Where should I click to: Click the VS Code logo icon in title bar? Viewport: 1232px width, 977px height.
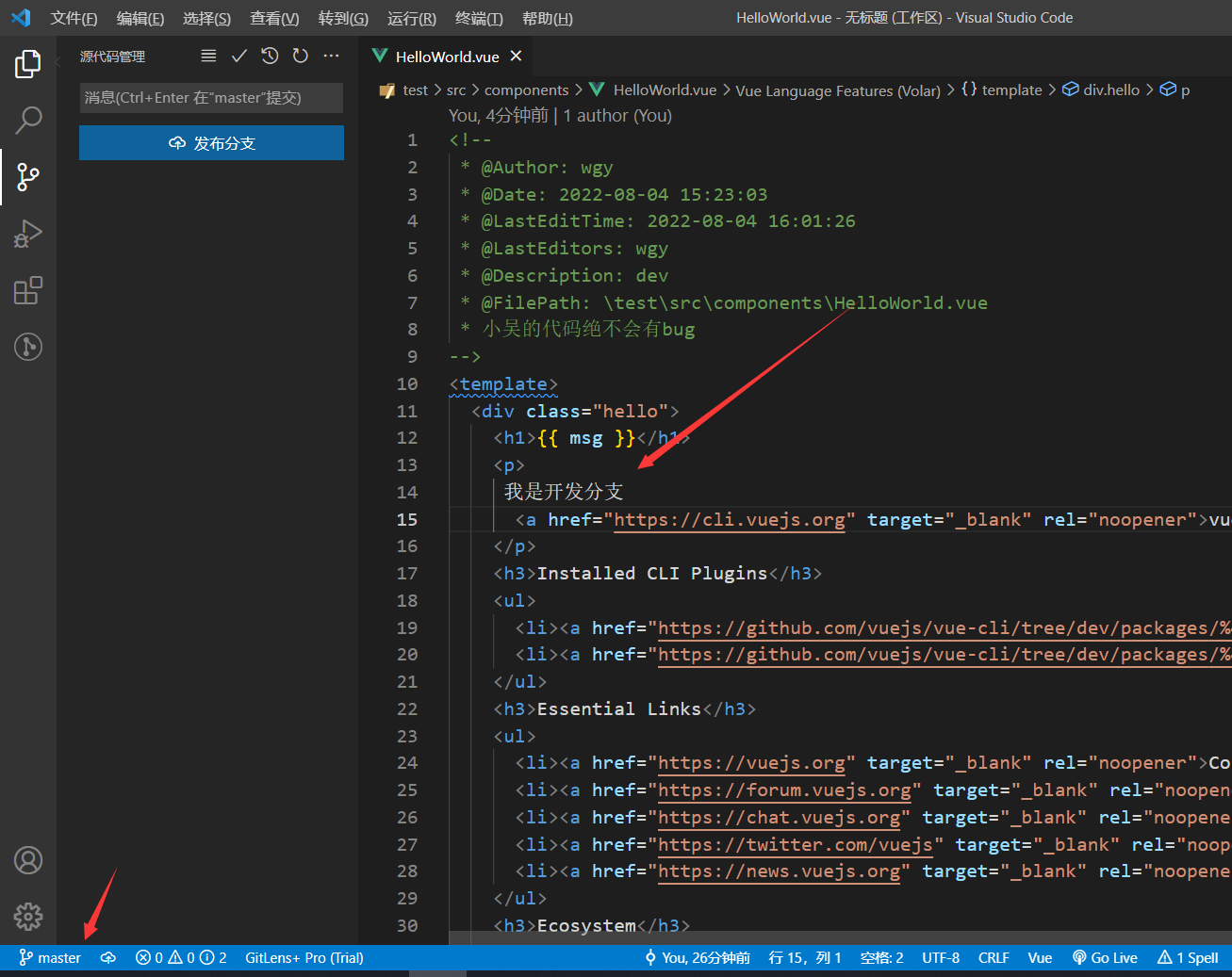tap(21, 18)
